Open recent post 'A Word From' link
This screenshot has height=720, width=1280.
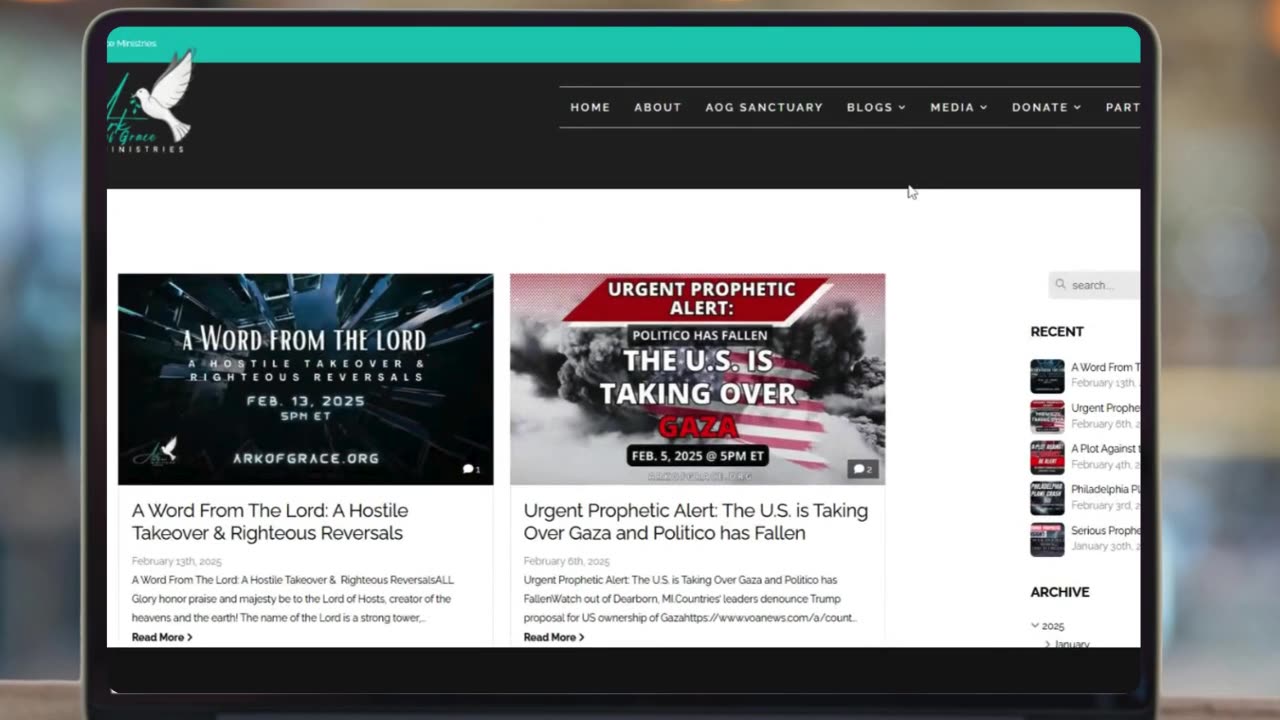pyautogui.click(x=1105, y=367)
